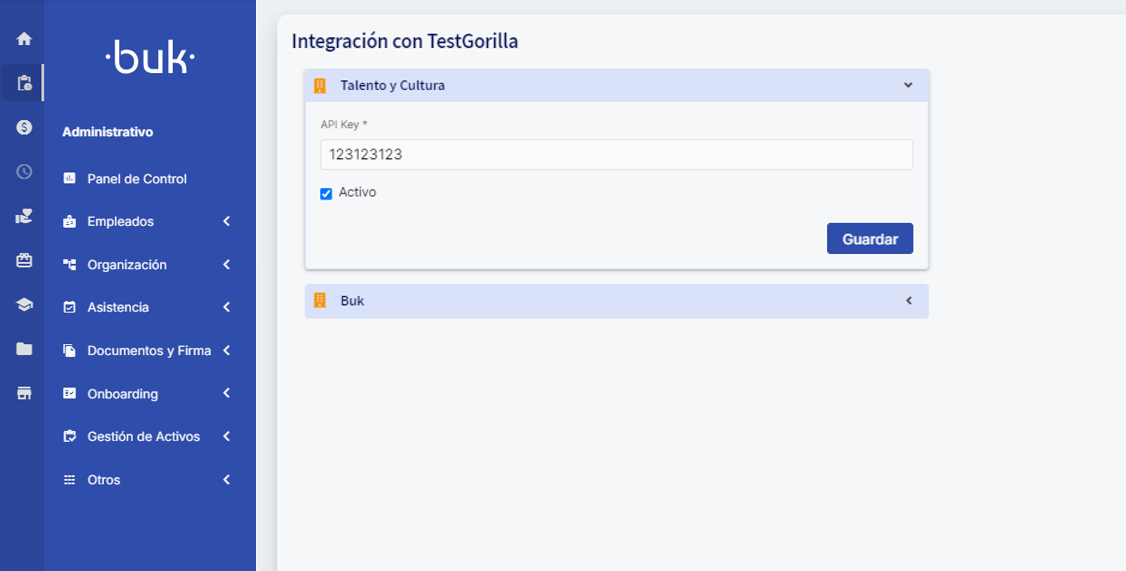1126x571 pixels.
Task: Click the gift box benefits icon
Action: click(24, 260)
